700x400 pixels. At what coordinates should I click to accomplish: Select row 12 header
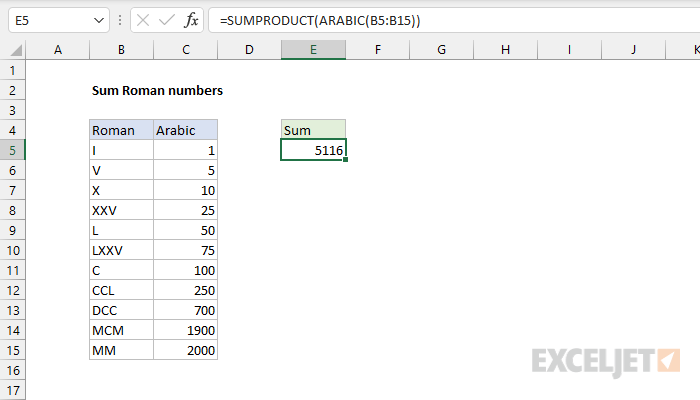pyautogui.click(x=12, y=290)
